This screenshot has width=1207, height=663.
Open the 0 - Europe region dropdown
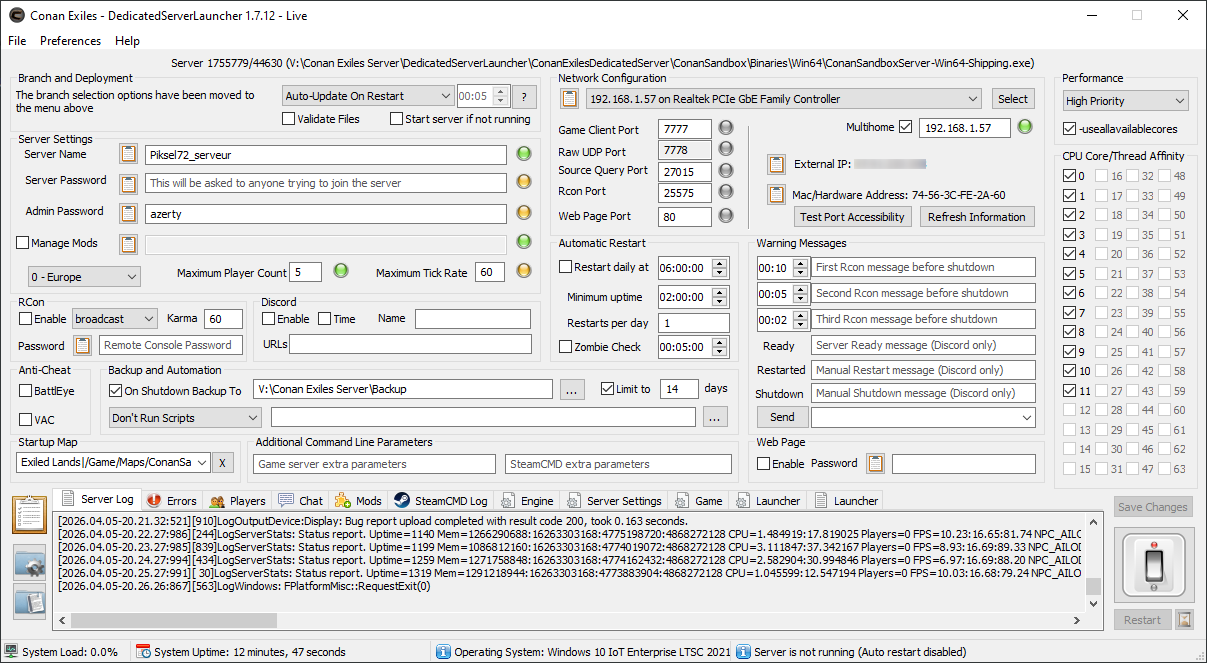click(84, 276)
